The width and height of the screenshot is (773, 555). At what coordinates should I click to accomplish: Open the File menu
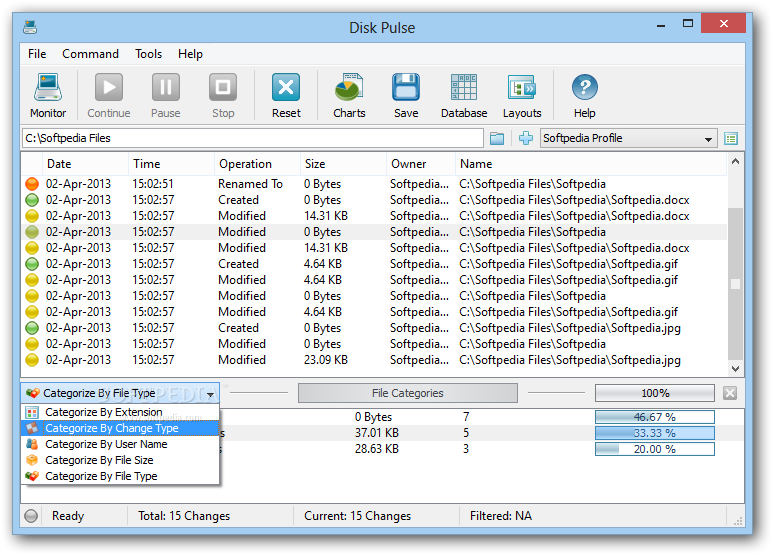pyautogui.click(x=37, y=54)
